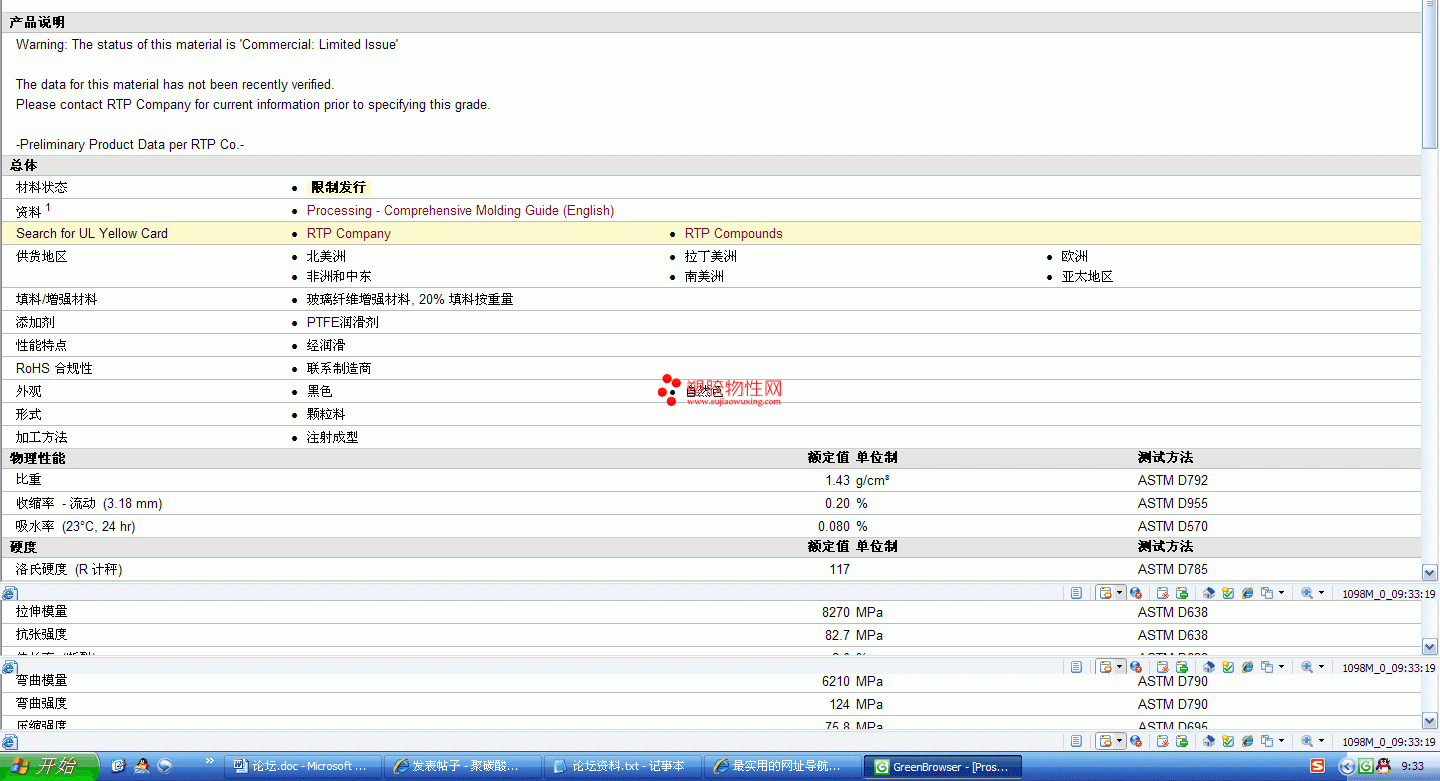
Task: Click the globe with red X above 弯曲模量 row
Action: pyautogui.click(x=1136, y=667)
